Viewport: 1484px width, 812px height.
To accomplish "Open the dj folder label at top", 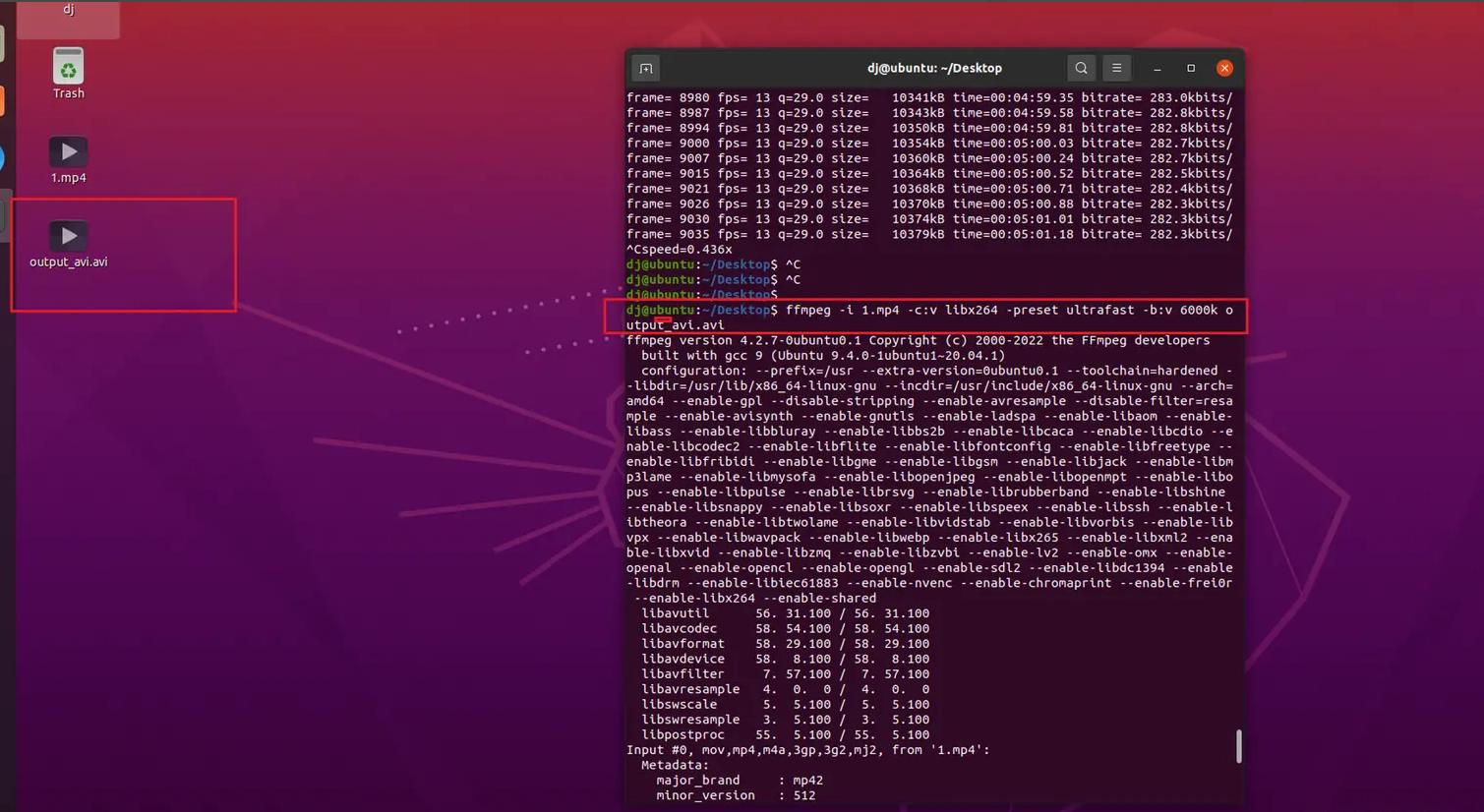I will pos(68,9).
